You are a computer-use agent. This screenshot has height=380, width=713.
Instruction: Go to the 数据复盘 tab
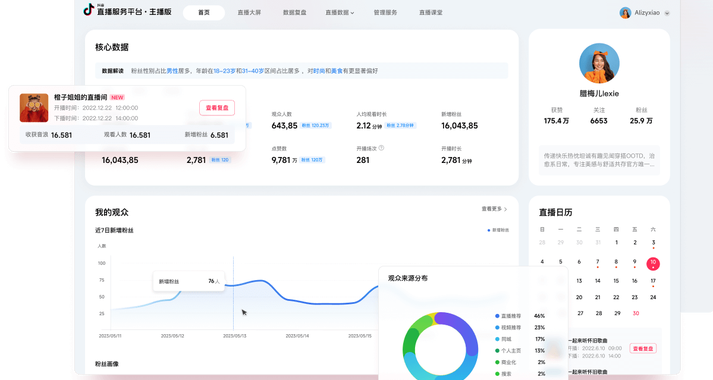coord(295,13)
